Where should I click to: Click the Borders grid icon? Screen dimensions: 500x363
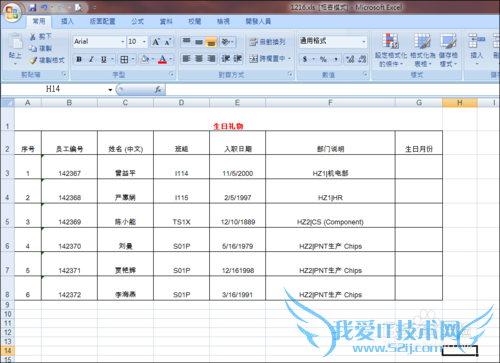pos(124,59)
